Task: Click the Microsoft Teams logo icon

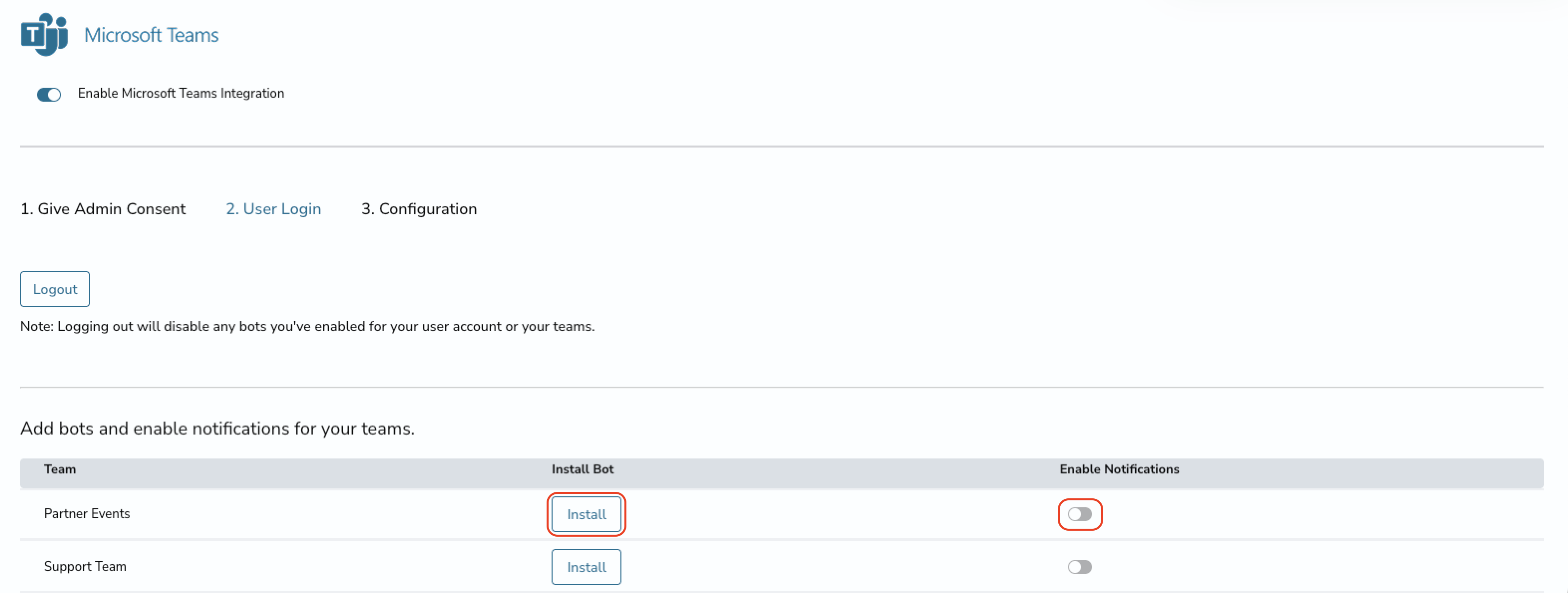Action: point(44,34)
